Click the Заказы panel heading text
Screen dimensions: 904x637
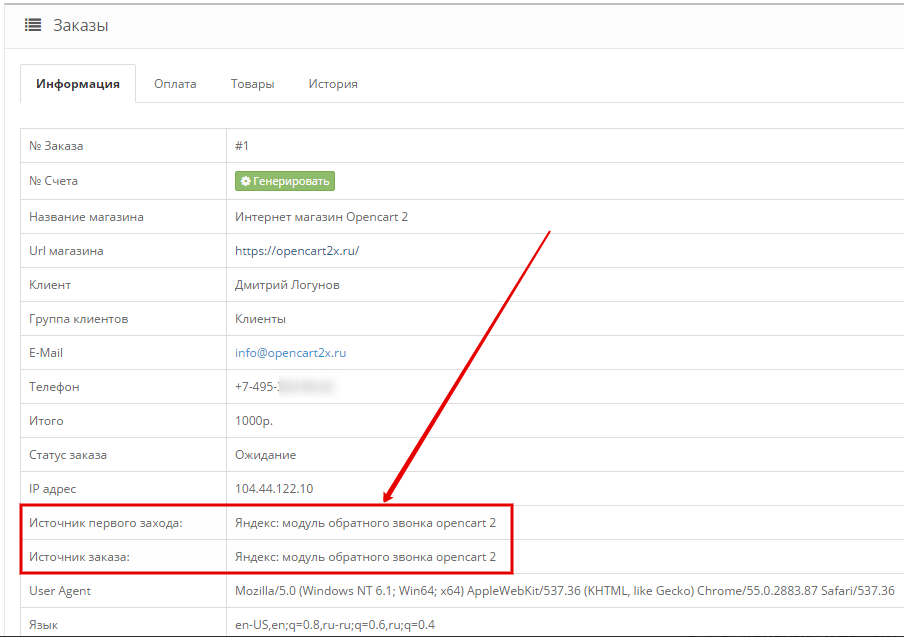pos(80,26)
